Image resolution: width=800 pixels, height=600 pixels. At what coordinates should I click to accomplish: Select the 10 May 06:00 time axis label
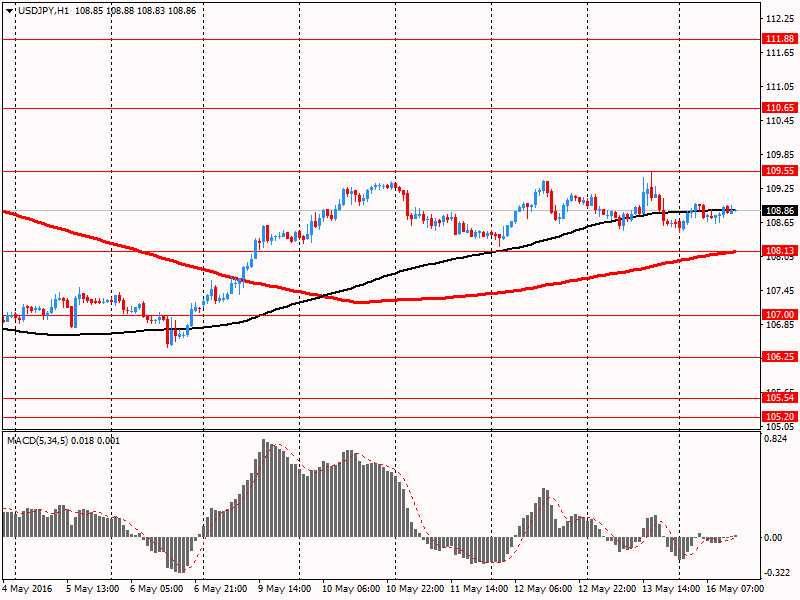(351, 589)
